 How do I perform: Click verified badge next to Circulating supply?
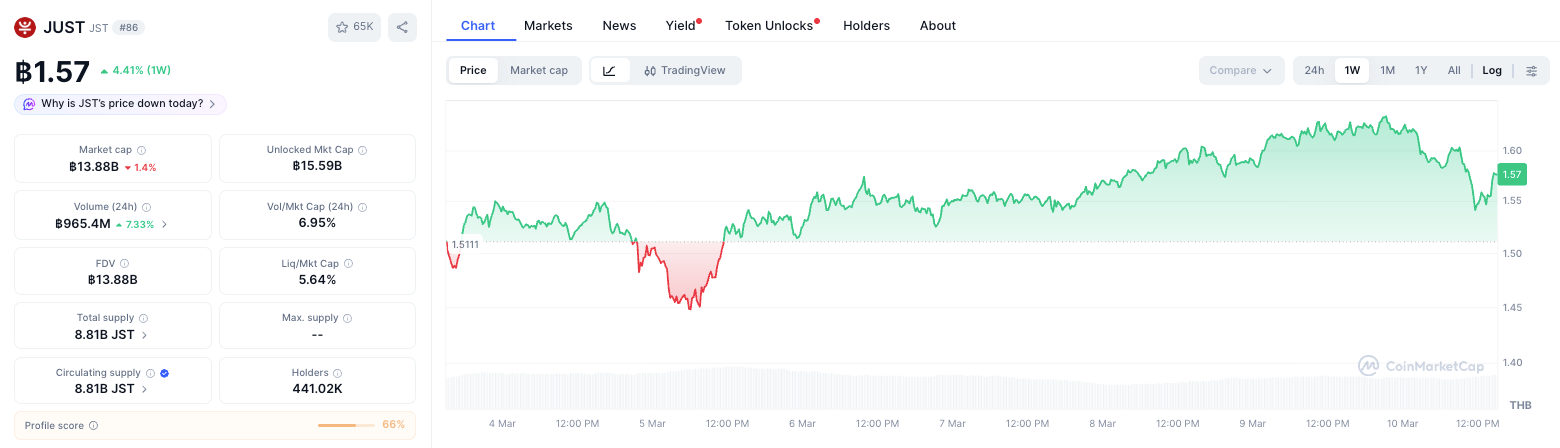pyautogui.click(x=165, y=373)
